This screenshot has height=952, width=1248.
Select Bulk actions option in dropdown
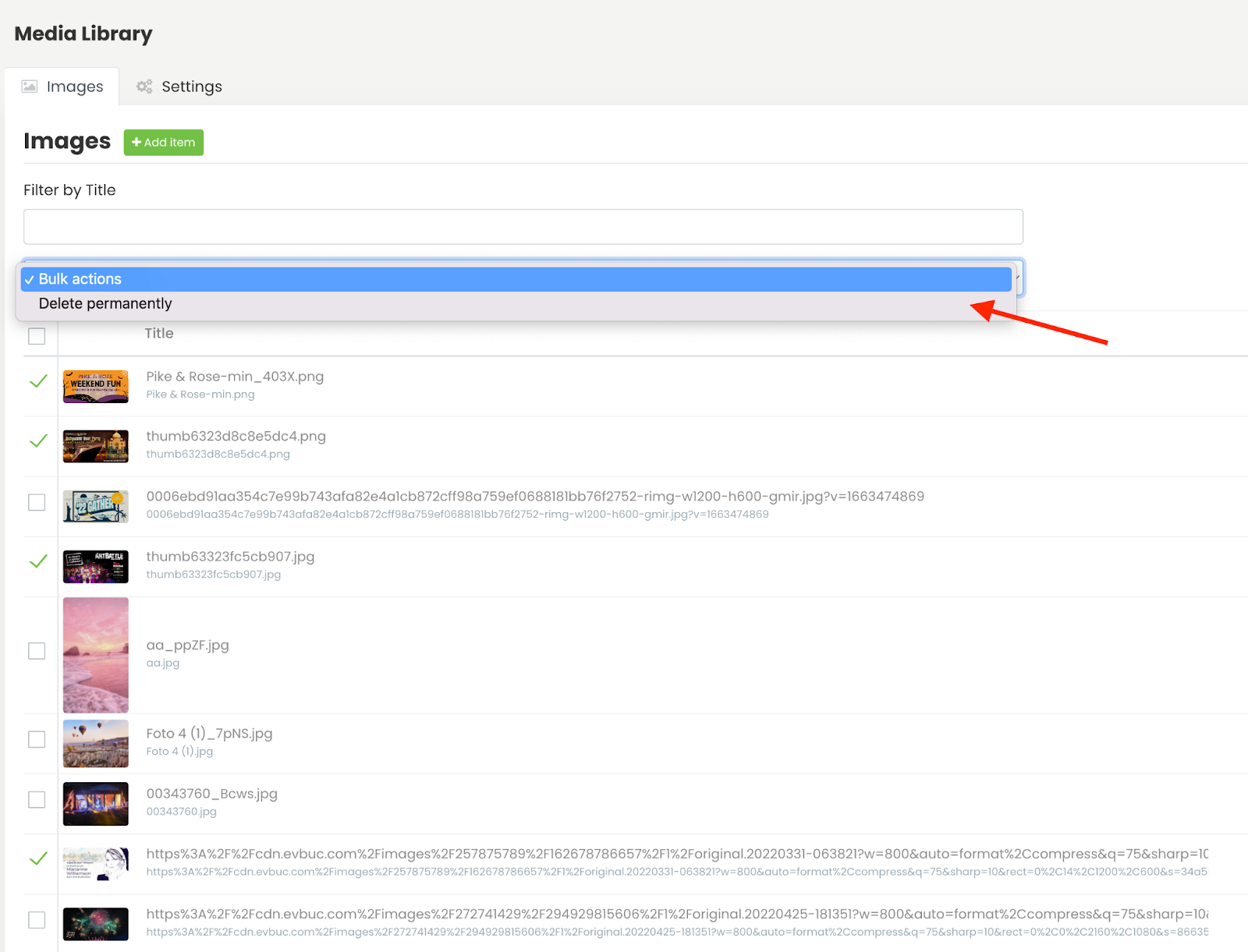coord(80,278)
